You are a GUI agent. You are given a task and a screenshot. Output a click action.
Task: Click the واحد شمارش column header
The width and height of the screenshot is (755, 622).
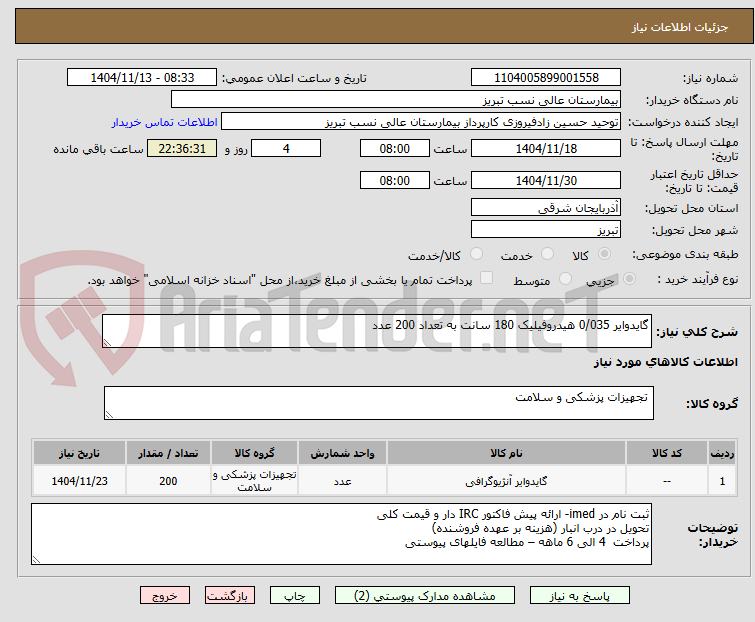342,453
